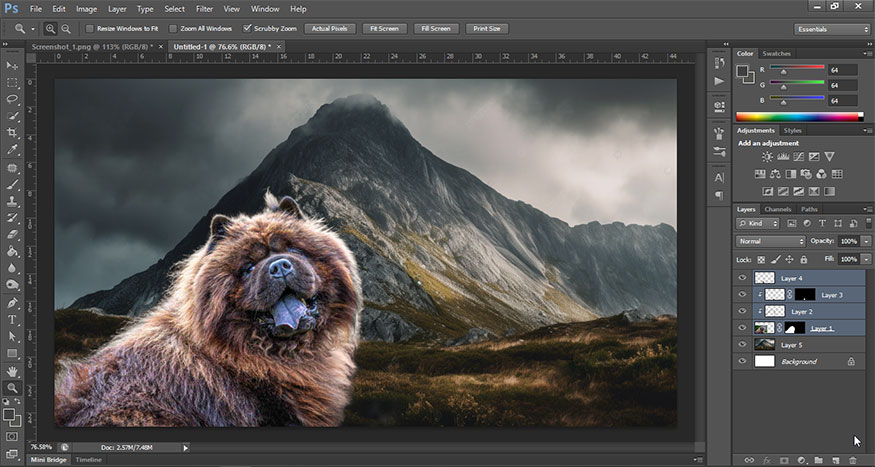Select the Hand tool

[12, 372]
